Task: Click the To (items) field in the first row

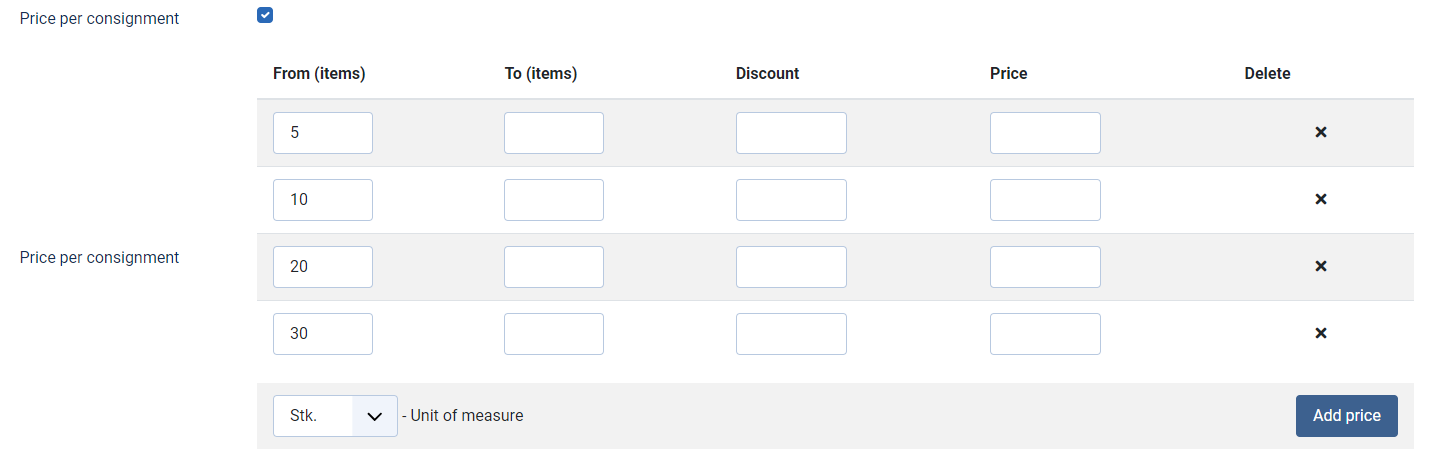Action: click(x=554, y=133)
